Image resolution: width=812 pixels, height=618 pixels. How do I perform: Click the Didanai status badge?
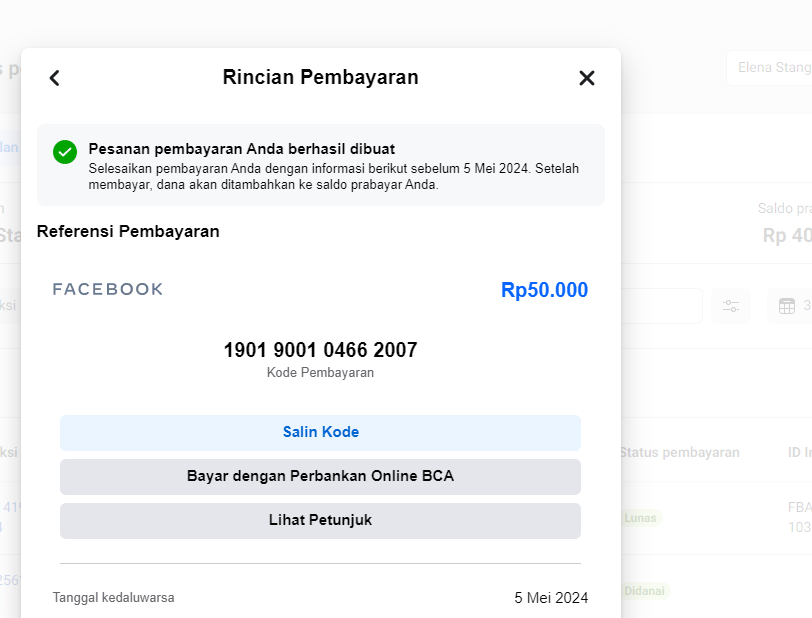coord(644,591)
